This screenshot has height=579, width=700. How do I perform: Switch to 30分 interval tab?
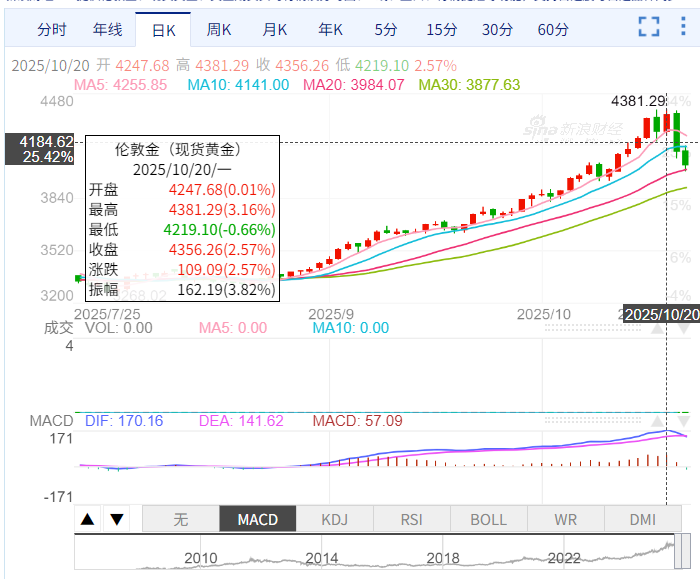click(497, 30)
